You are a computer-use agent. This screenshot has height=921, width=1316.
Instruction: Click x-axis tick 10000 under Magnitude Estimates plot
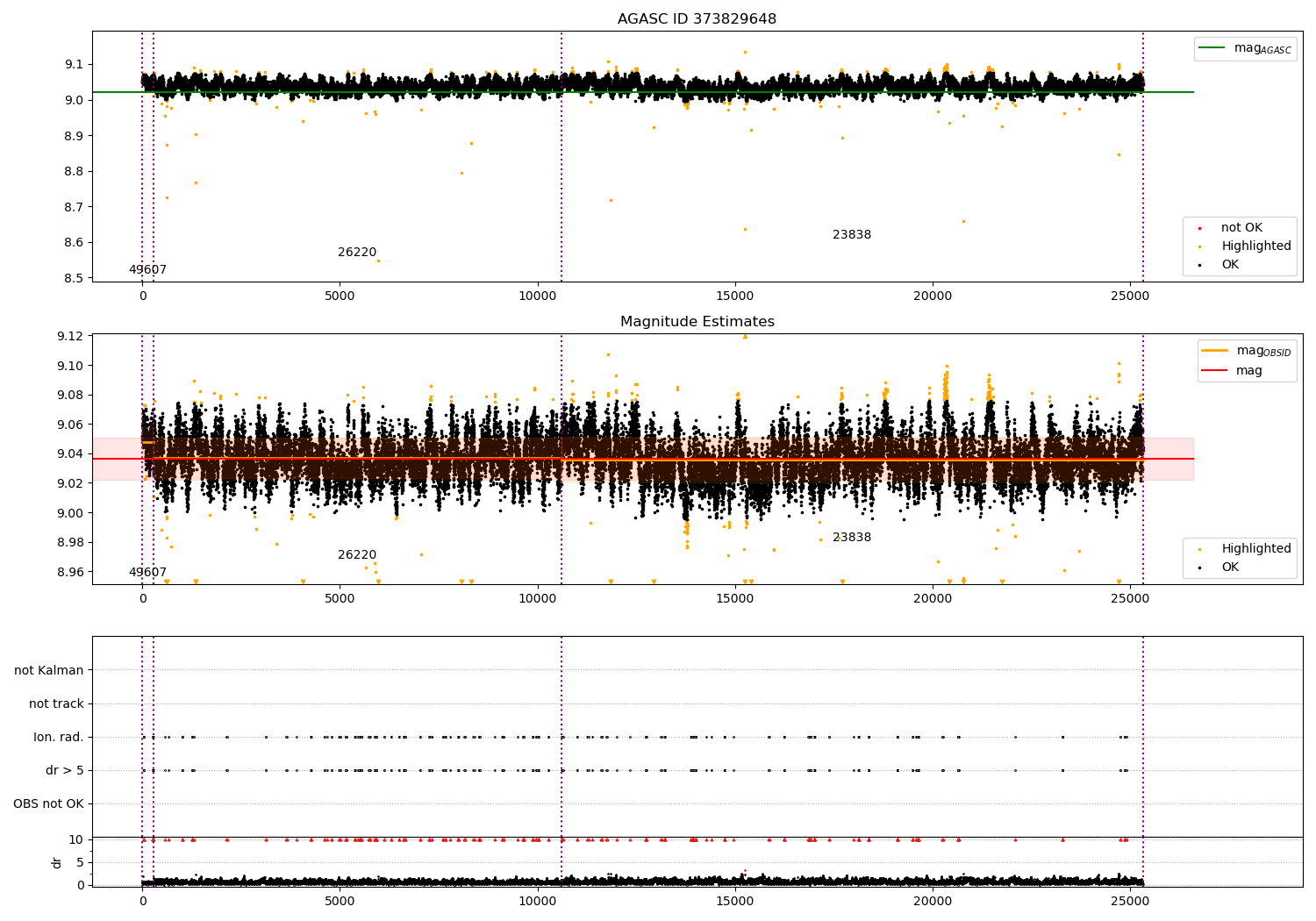pos(537,599)
